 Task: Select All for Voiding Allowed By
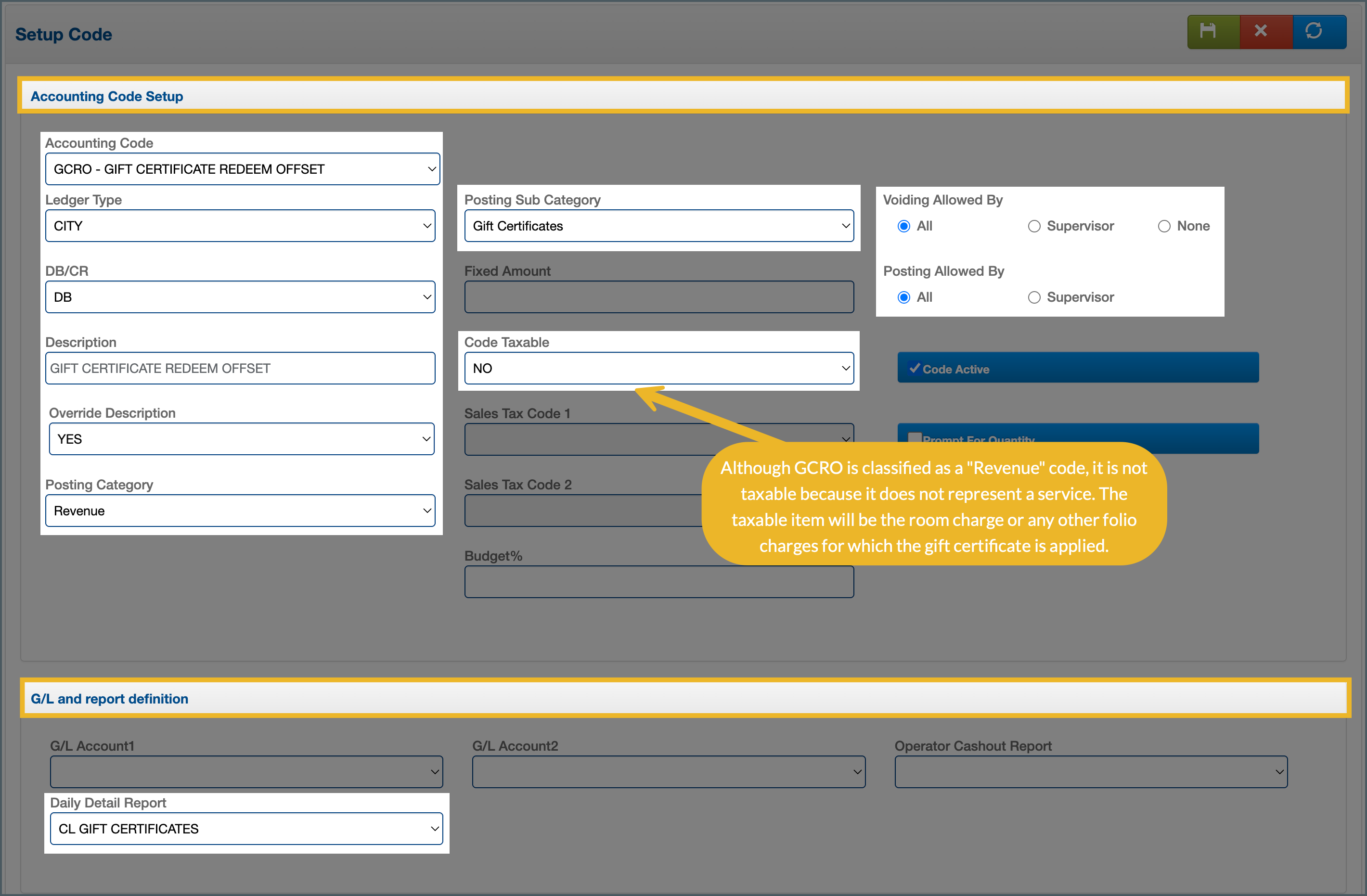pyautogui.click(x=904, y=226)
